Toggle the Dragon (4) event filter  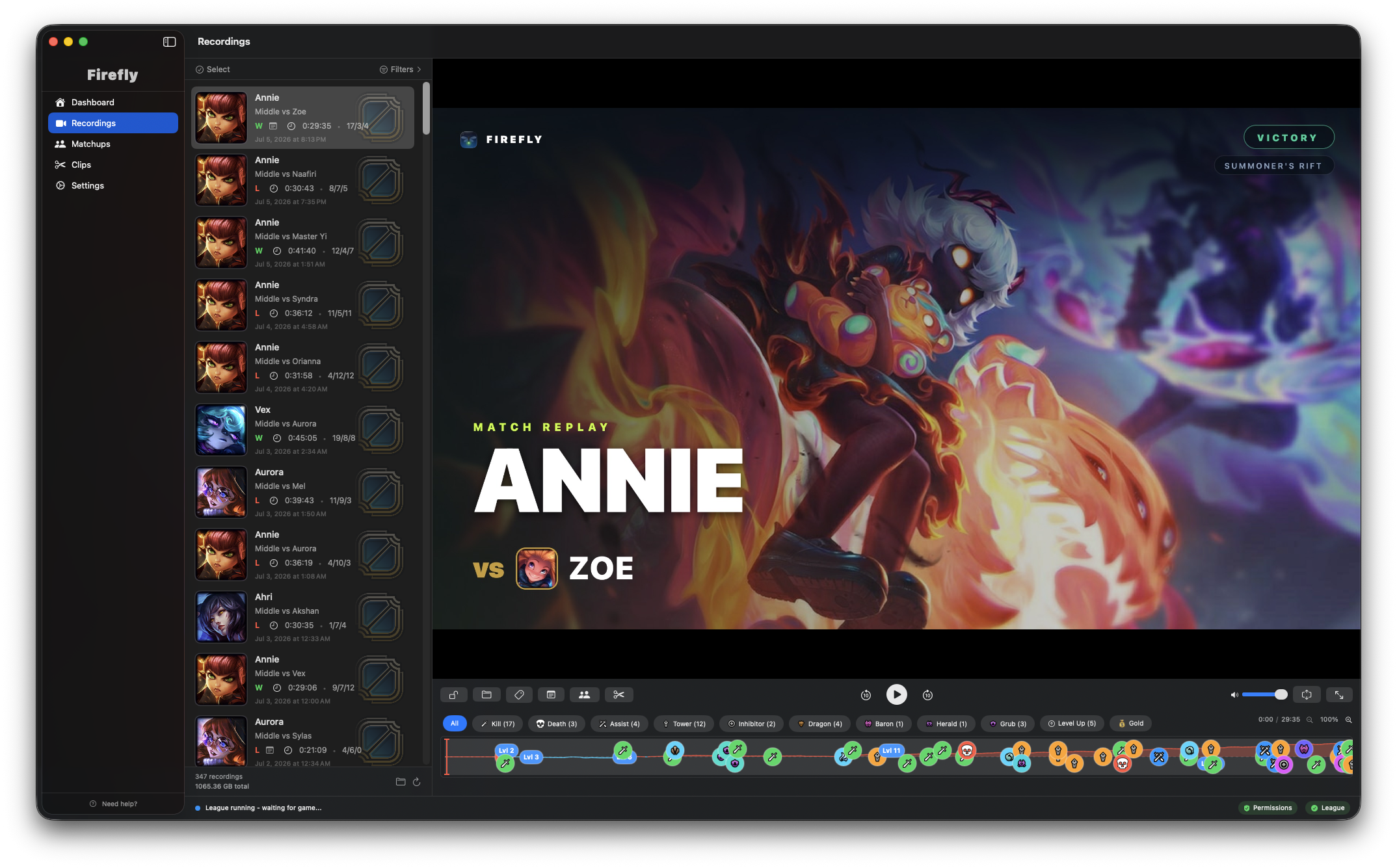pos(820,724)
